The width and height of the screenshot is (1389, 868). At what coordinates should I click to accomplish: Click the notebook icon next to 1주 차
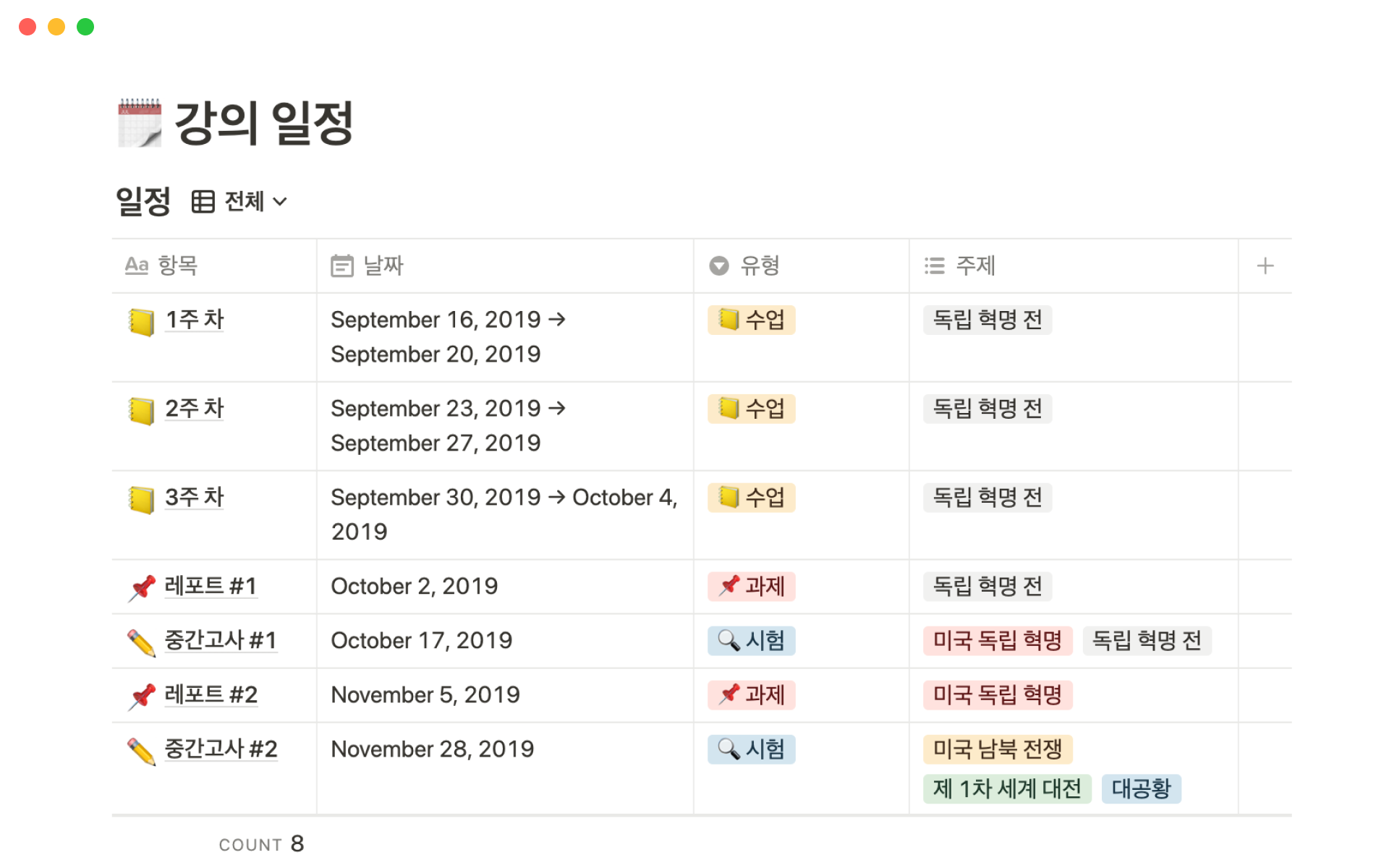(x=141, y=322)
